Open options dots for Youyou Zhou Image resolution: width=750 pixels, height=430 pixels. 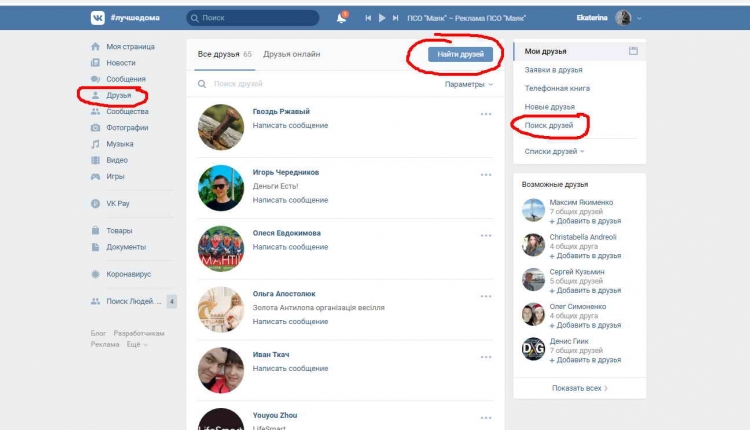[486, 418]
